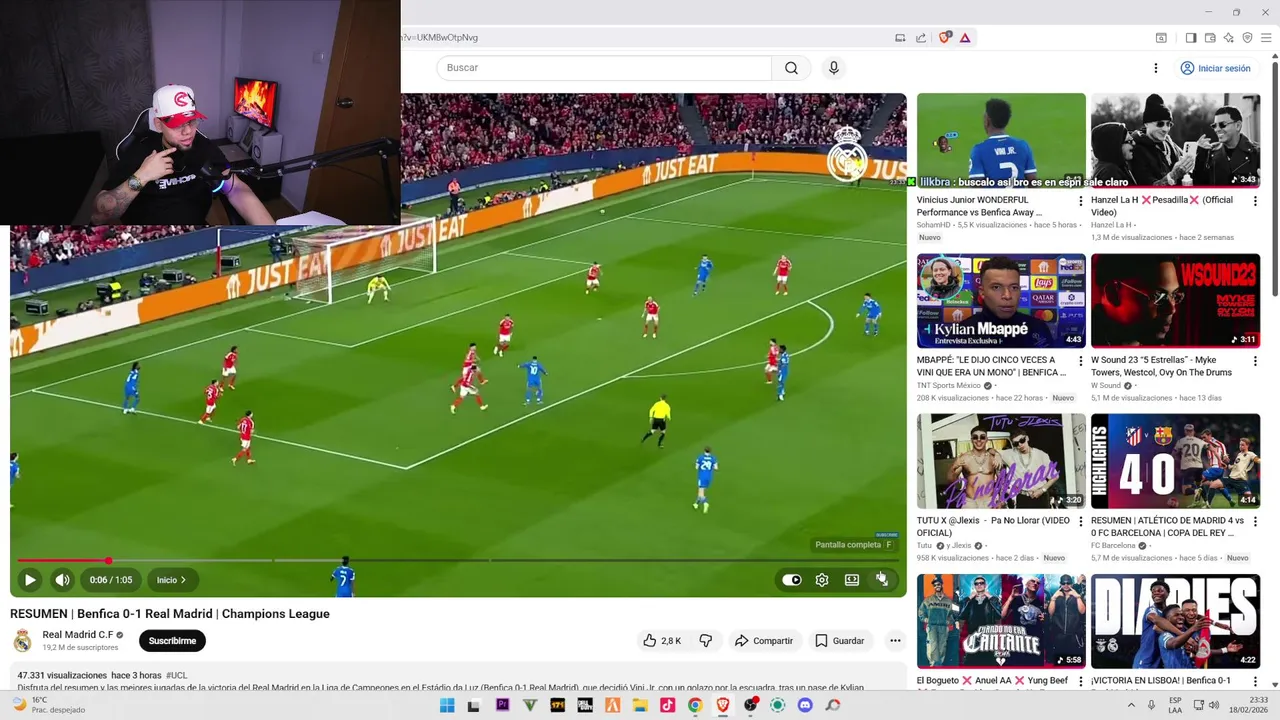The image size is (1280, 720).
Task: Open Google Chrome from taskbar
Action: 695,705
